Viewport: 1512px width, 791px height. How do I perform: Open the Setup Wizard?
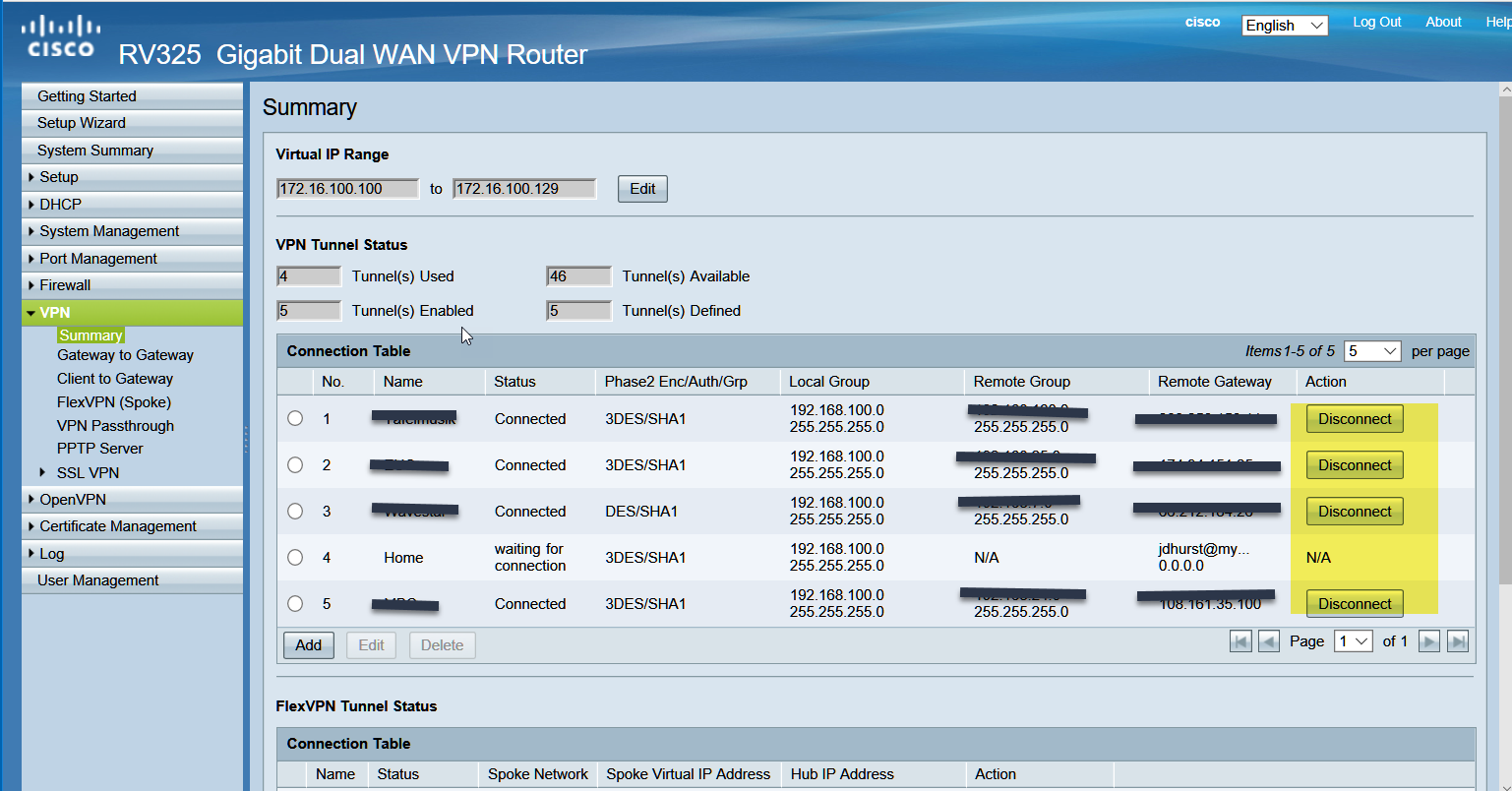click(x=132, y=123)
